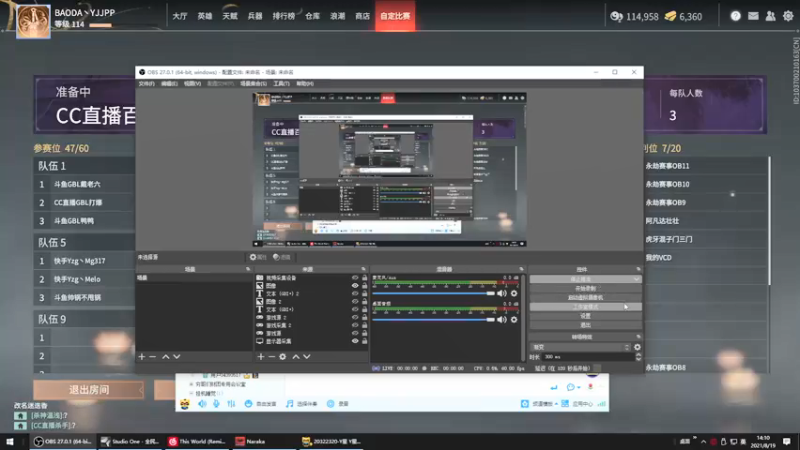Open dropdown arrow on 停止推流 button
Viewport: 800px width, 450px height.
[636, 279]
